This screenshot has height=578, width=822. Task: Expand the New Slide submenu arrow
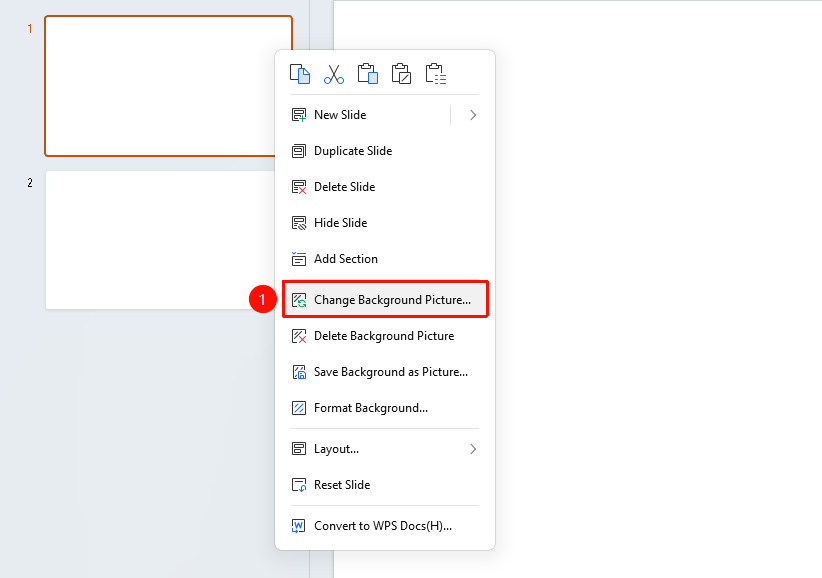[473, 115]
